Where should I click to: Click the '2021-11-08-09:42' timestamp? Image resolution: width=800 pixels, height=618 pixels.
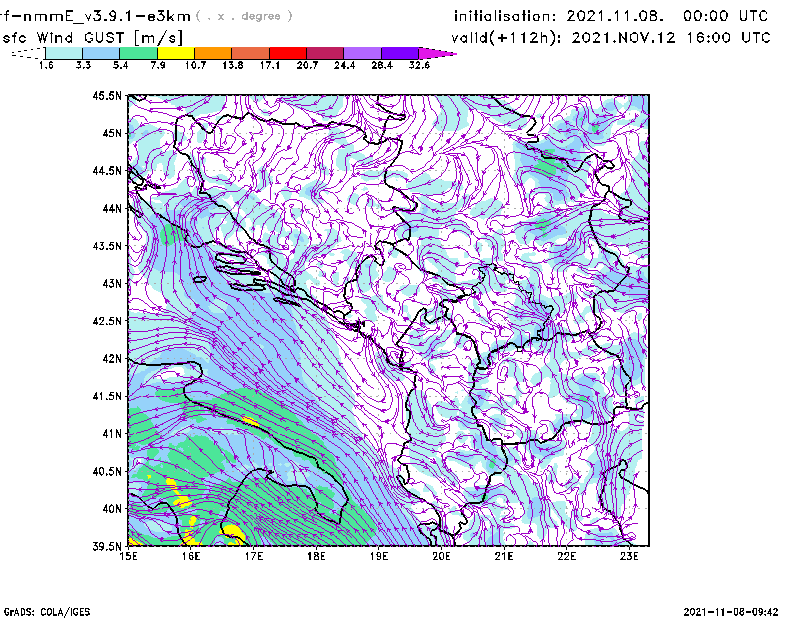coord(731,612)
